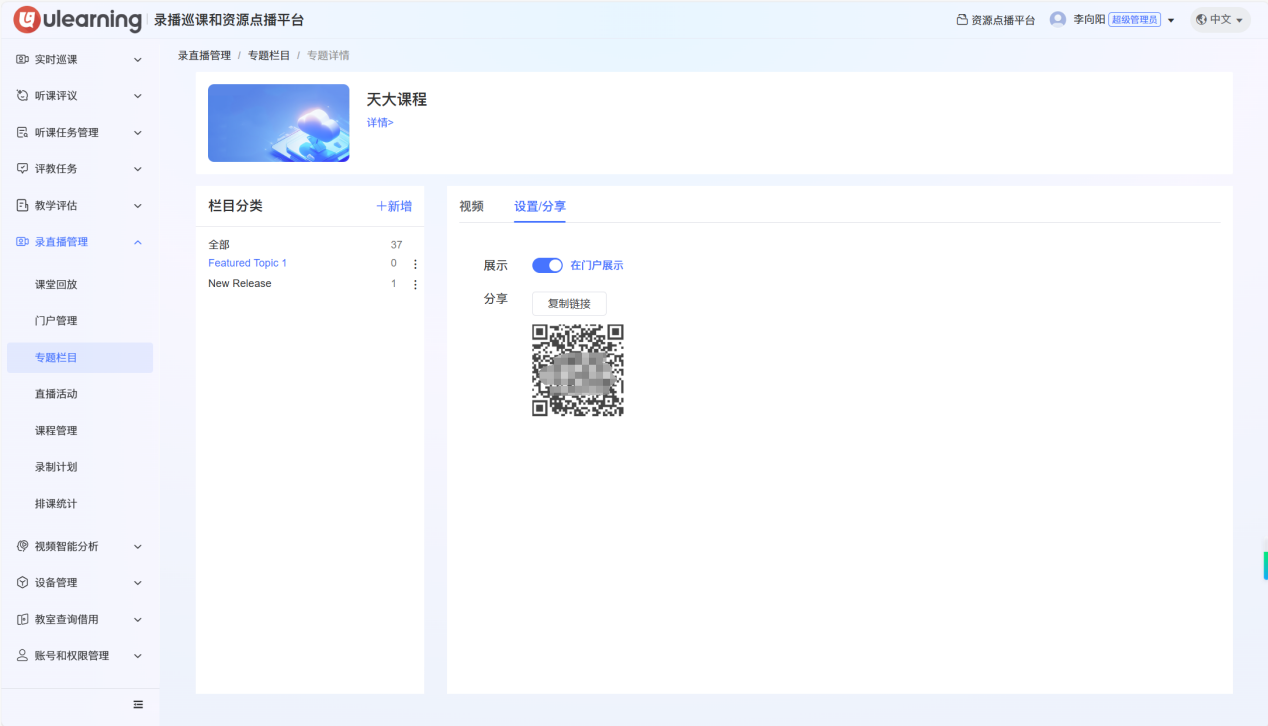Expand the 中文 language dropdown
Viewport: 1268px width, 726px height.
(x=1219, y=19)
